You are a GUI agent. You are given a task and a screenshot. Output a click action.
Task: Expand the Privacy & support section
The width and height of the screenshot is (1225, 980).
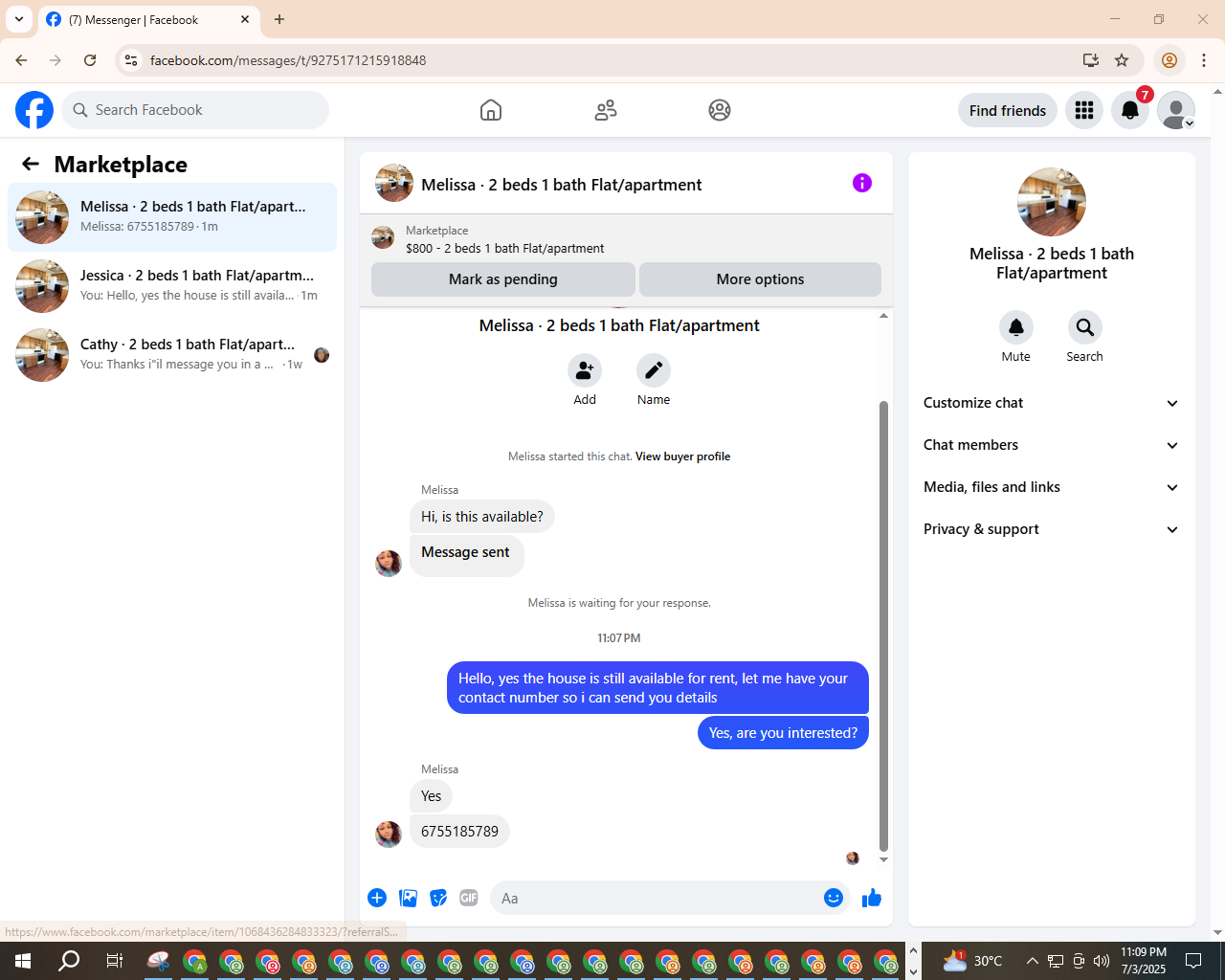[x=1052, y=529]
